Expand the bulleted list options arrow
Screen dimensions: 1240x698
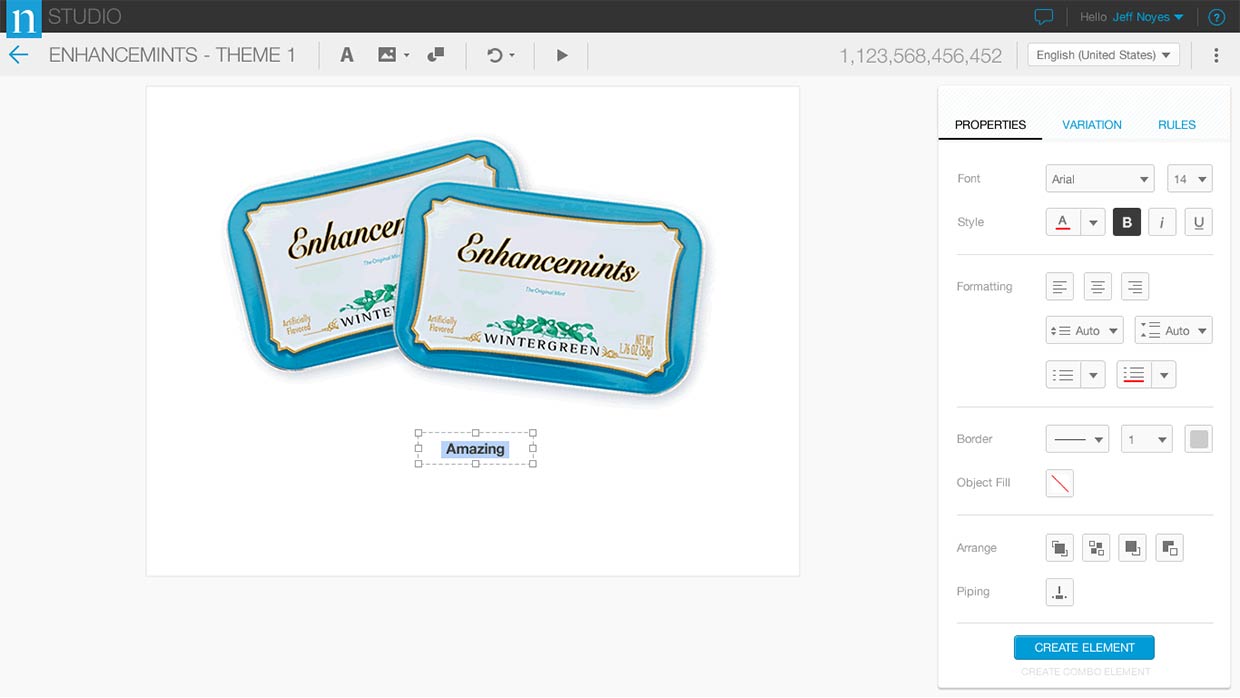(x=1094, y=375)
